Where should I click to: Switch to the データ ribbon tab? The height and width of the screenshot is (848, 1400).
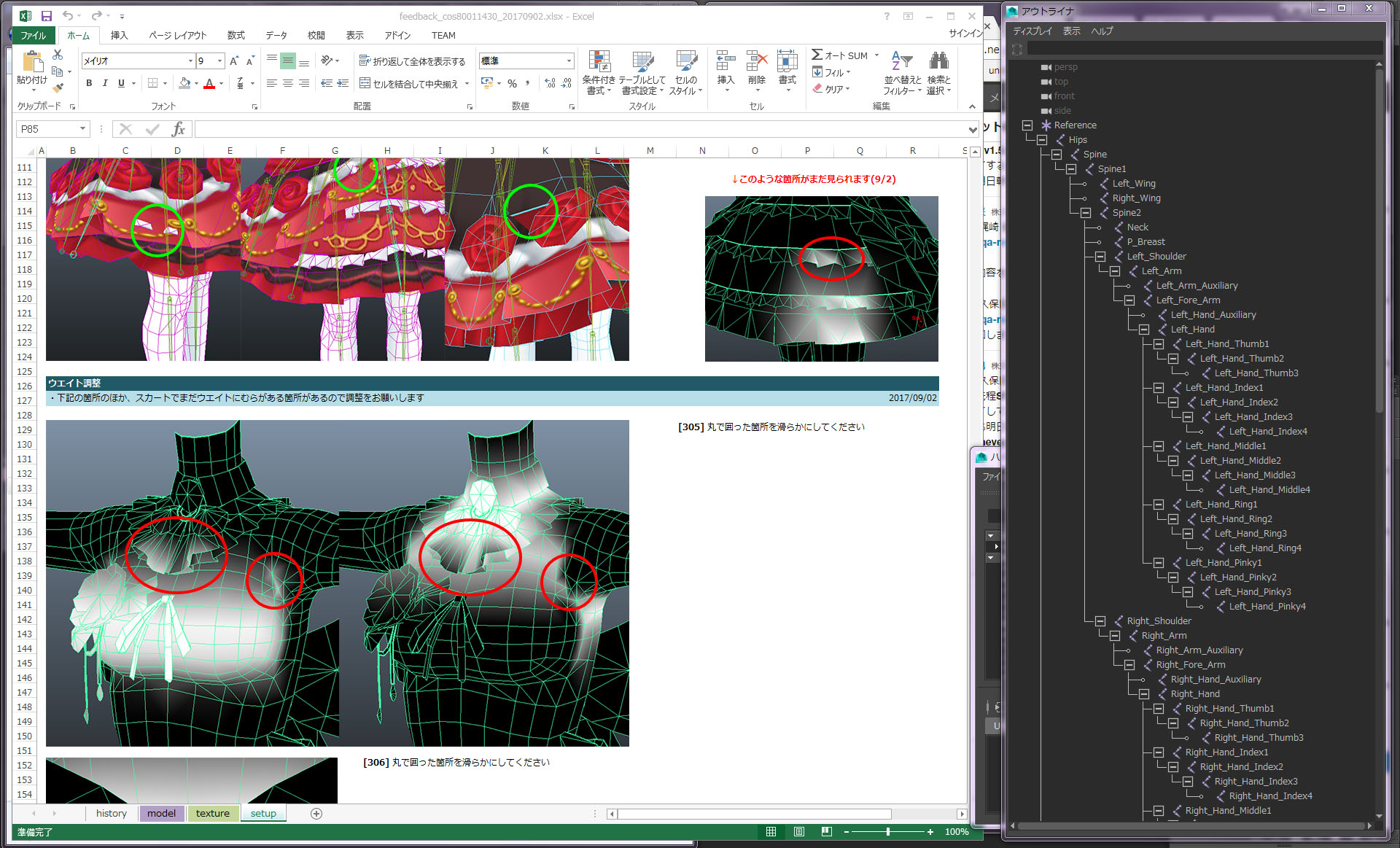(276, 35)
